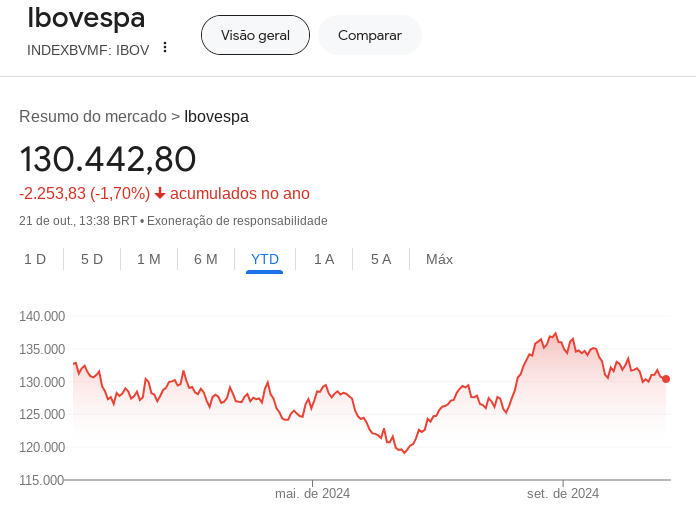Click the Ibovespa page title
This screenshot has width=696, height=506.
pos(86,18)
